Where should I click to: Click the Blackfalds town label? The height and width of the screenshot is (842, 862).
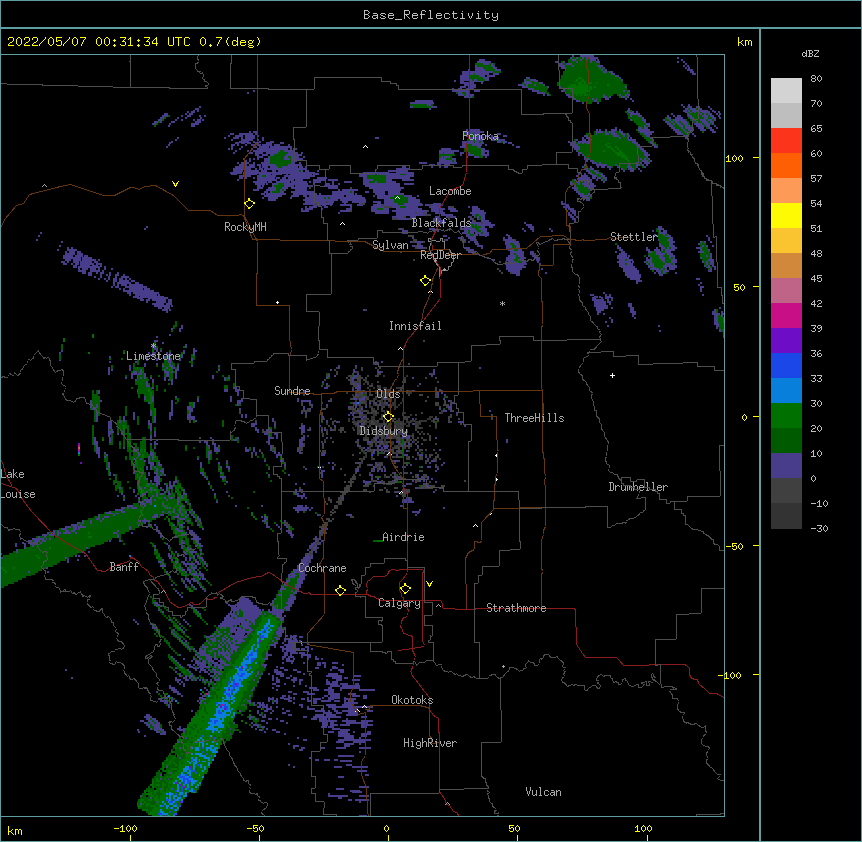pos(441,223)
